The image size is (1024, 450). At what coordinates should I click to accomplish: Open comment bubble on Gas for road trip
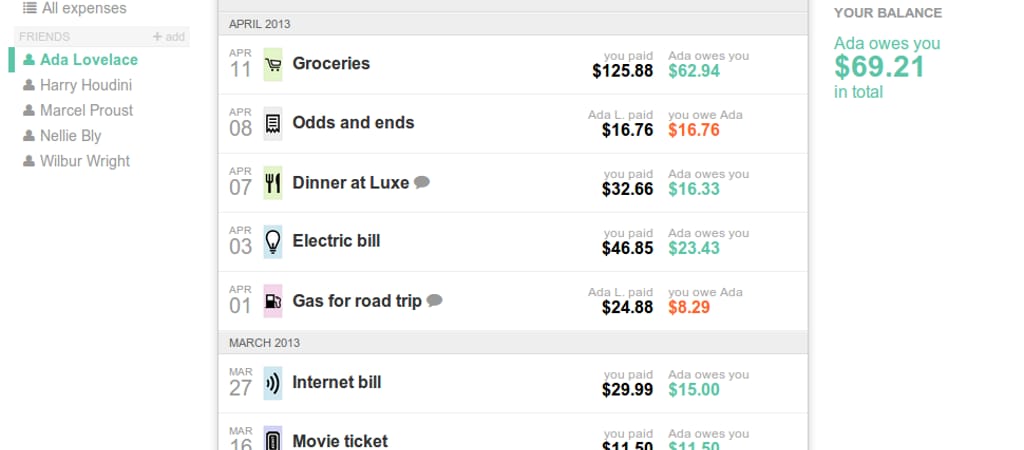click(x=434, y=301)
